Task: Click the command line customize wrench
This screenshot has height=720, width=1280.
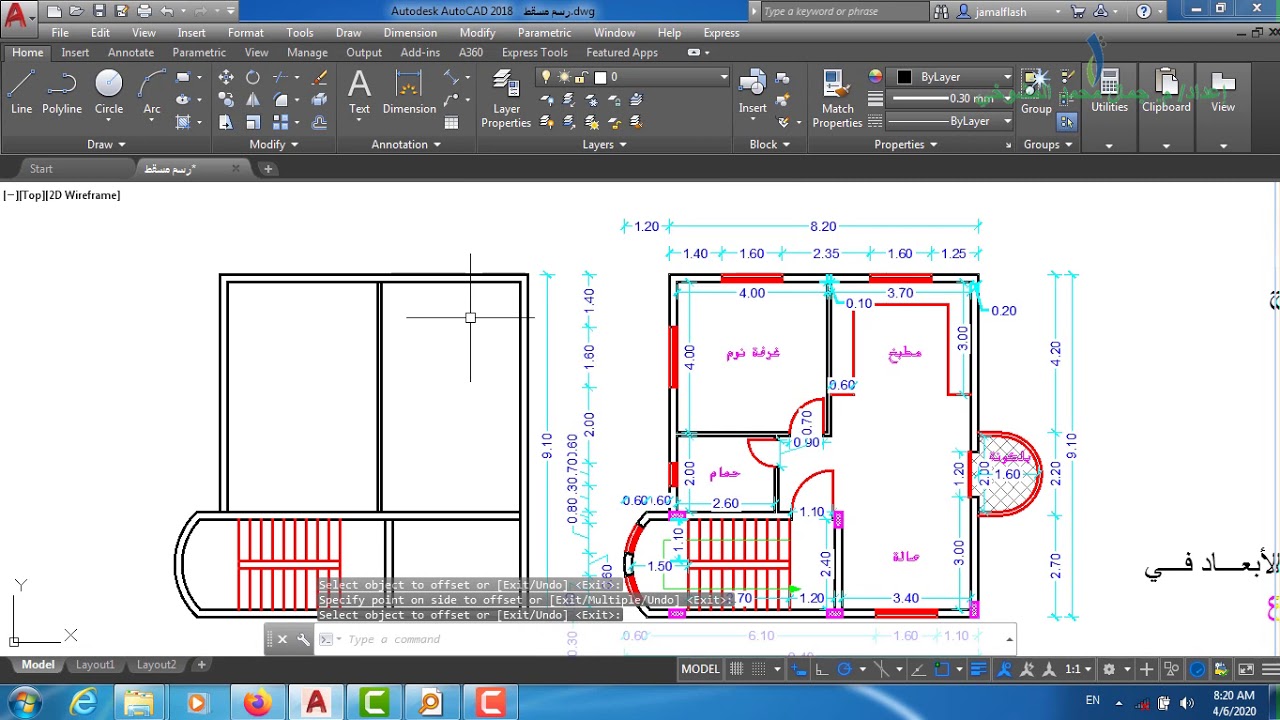Action: point(303,639)
